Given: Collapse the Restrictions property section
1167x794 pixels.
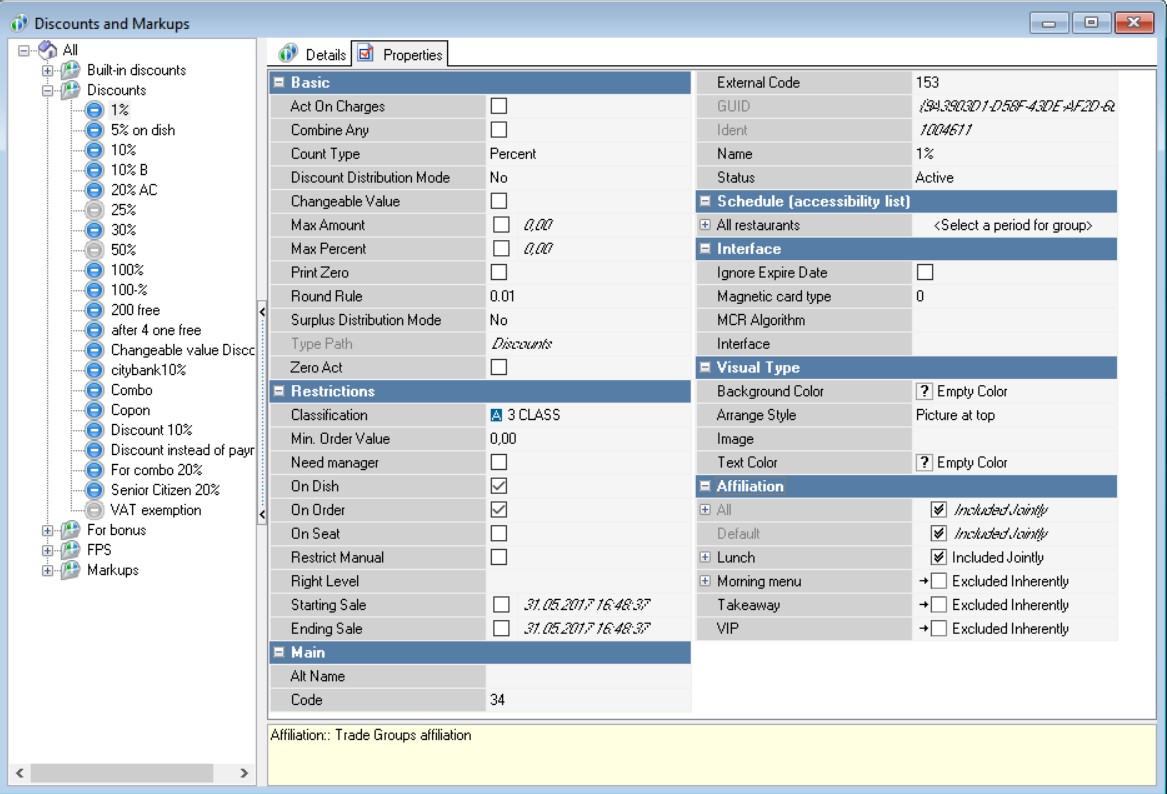Looking at the screenshot, I should tap(279, 392).
